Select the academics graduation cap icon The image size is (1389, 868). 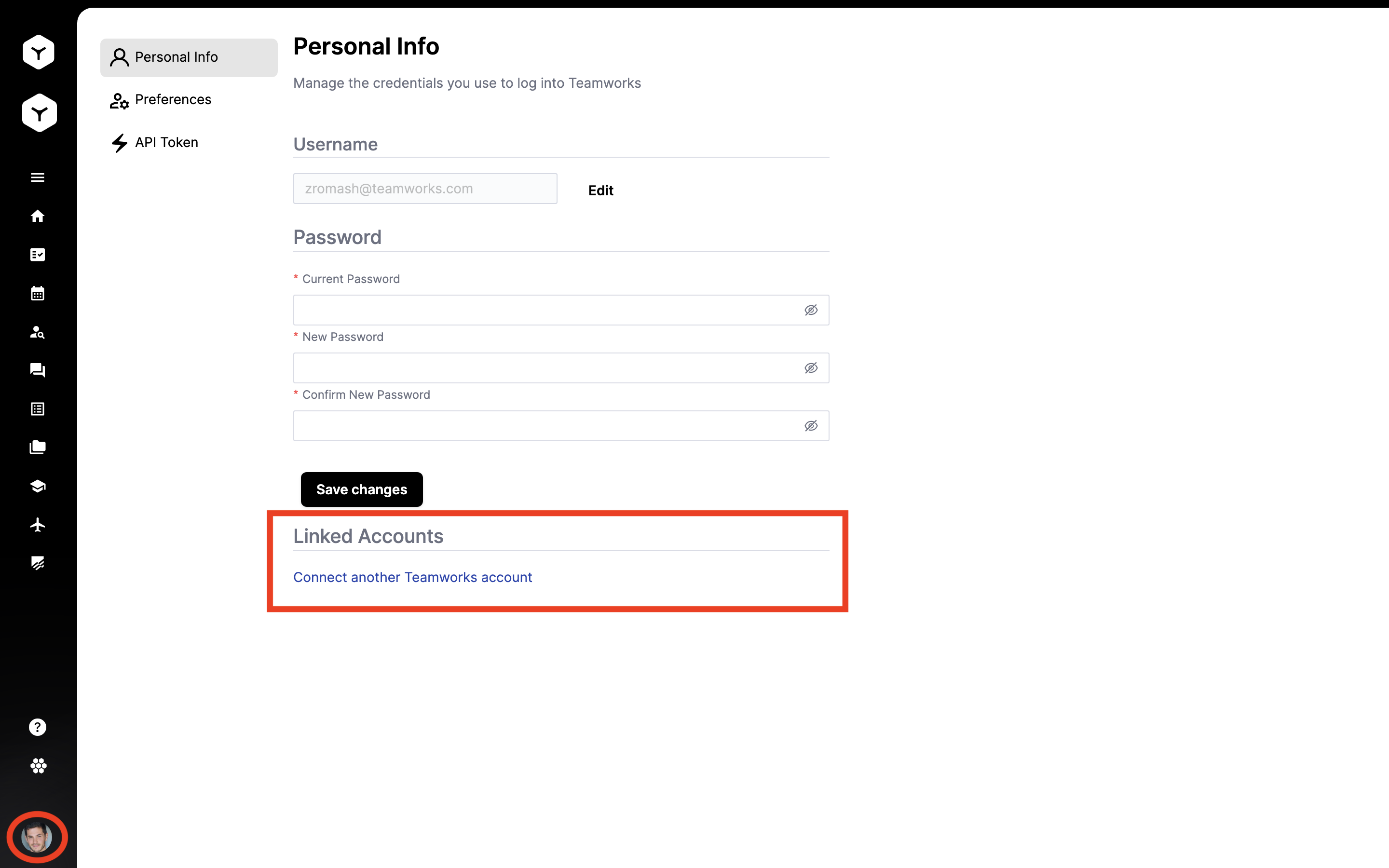pyautogui.click(x=37, y=486)
